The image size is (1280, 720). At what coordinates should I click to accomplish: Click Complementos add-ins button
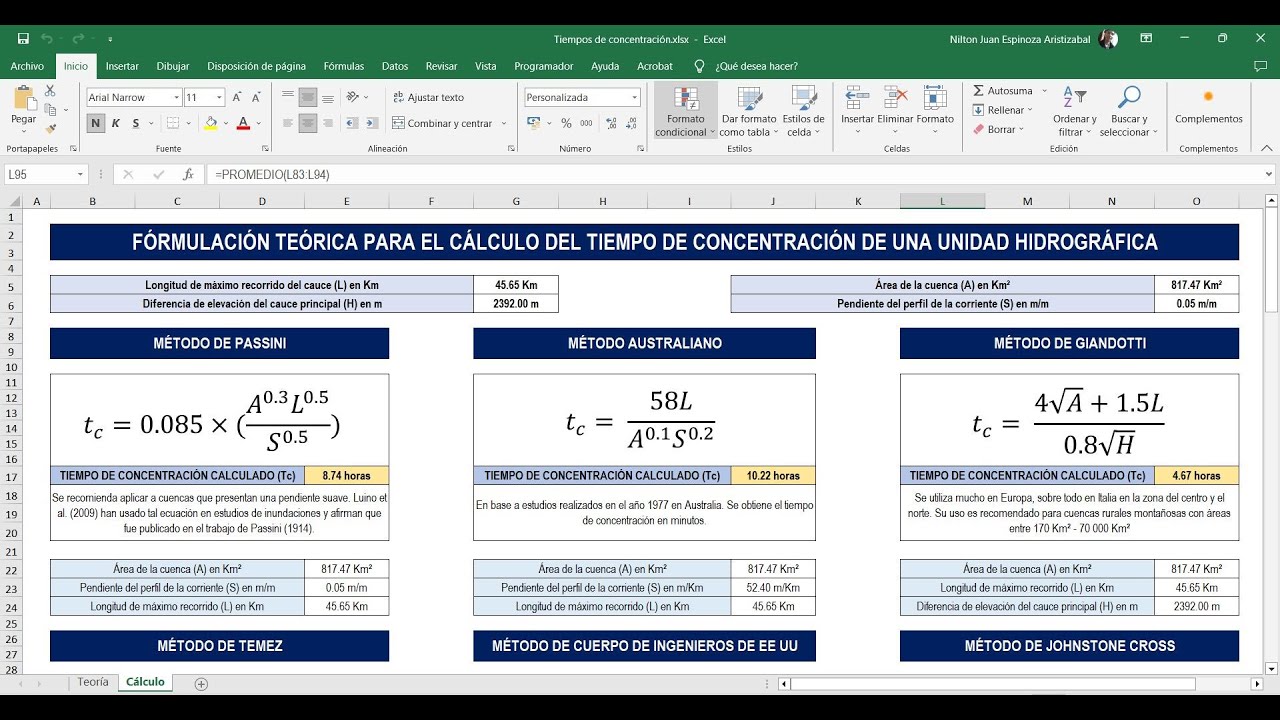[1208, 107]
